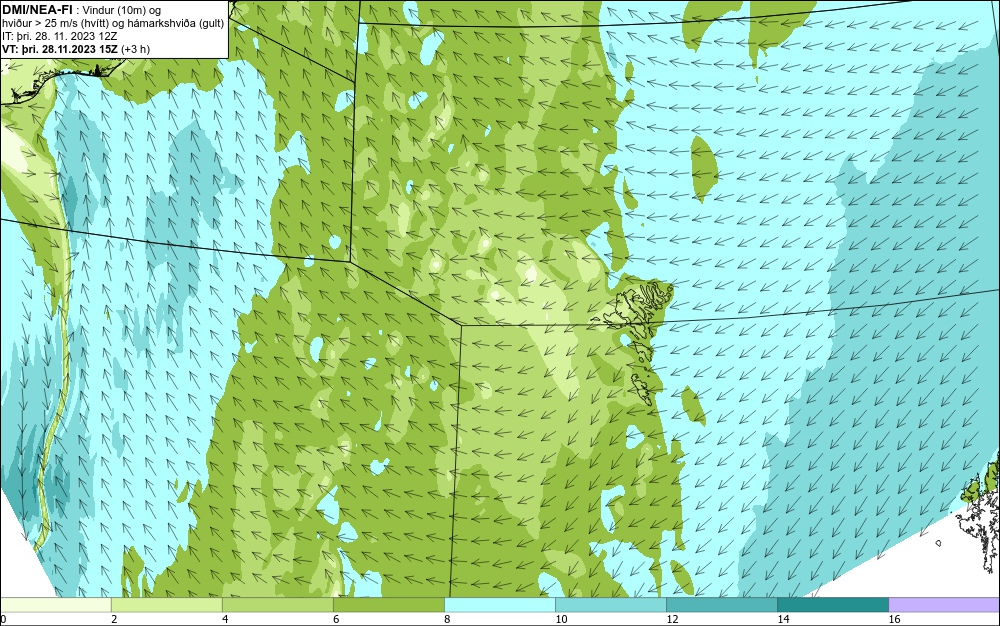The image size is (1000, 626).
Task: Click the 0–2 m/s pale legend swatch
Action: click(56, 604)
